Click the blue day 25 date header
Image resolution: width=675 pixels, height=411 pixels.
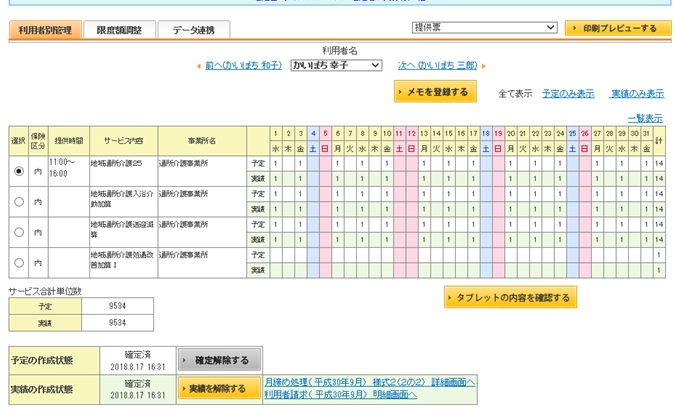pyautogui.click(x=572, y=133)
